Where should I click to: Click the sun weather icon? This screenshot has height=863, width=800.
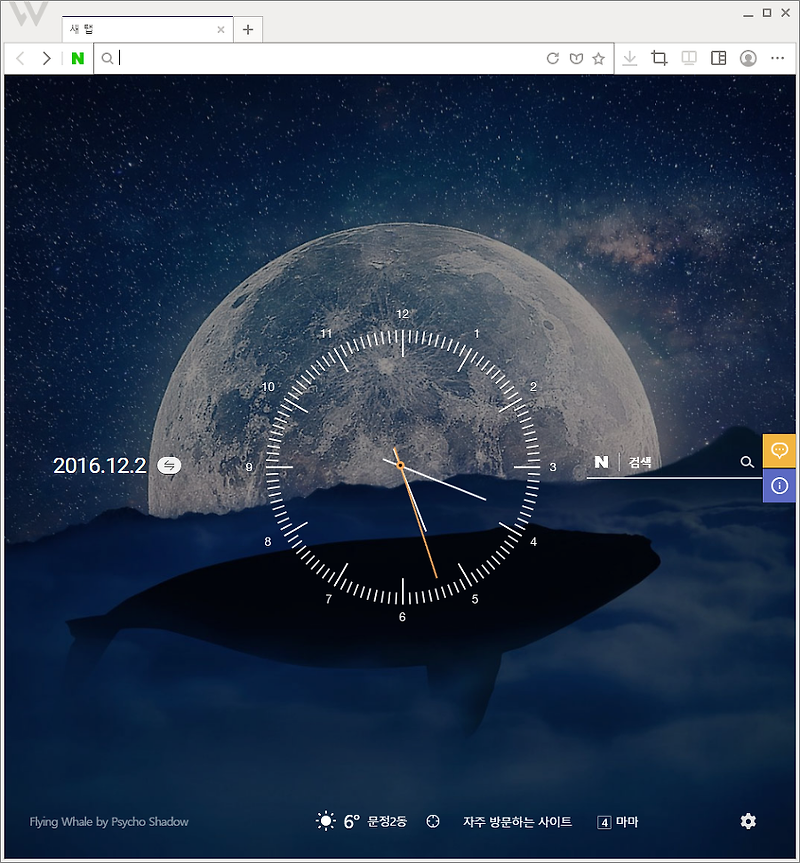coord(326,822)
